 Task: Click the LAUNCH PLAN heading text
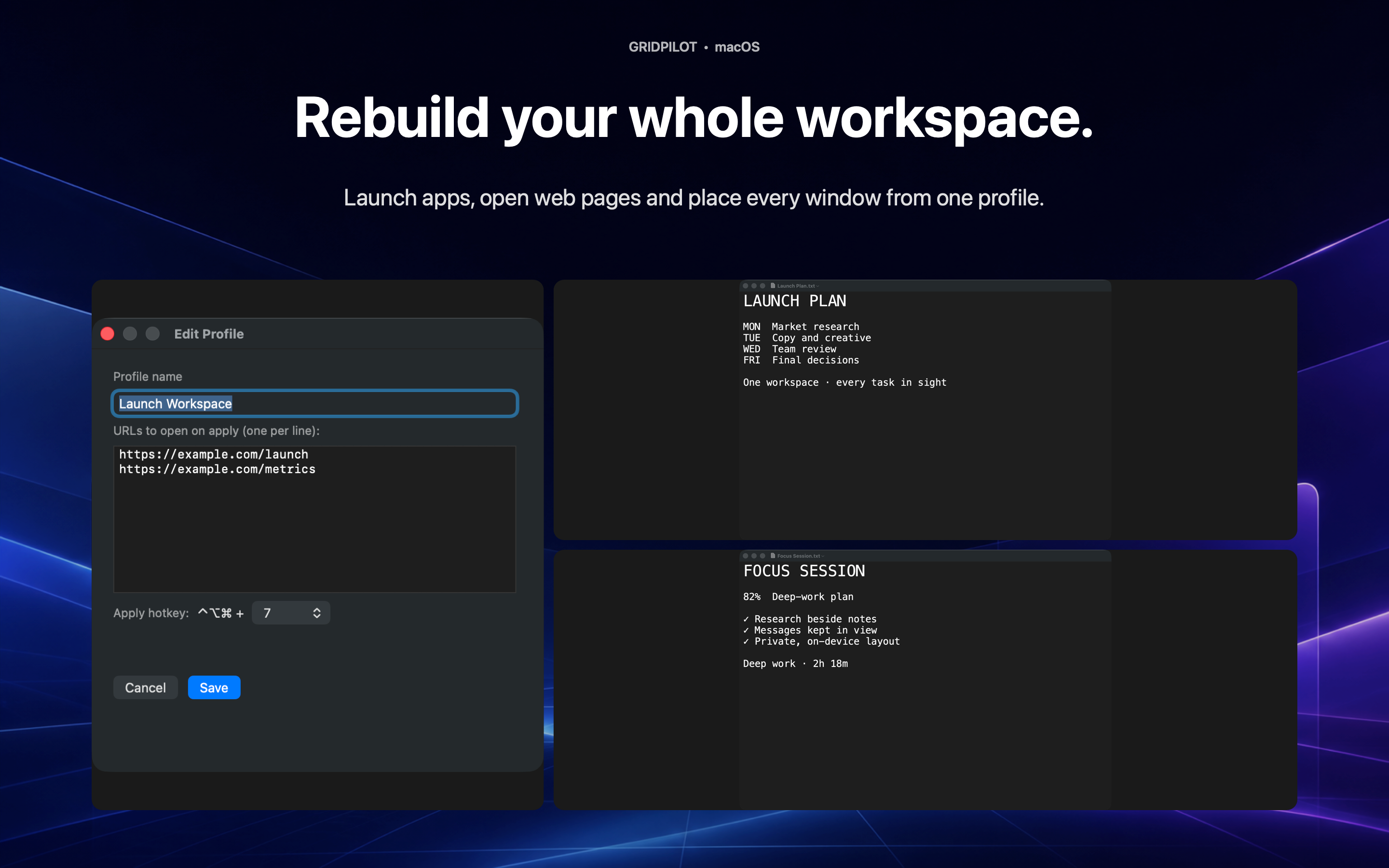coord(794,301)
